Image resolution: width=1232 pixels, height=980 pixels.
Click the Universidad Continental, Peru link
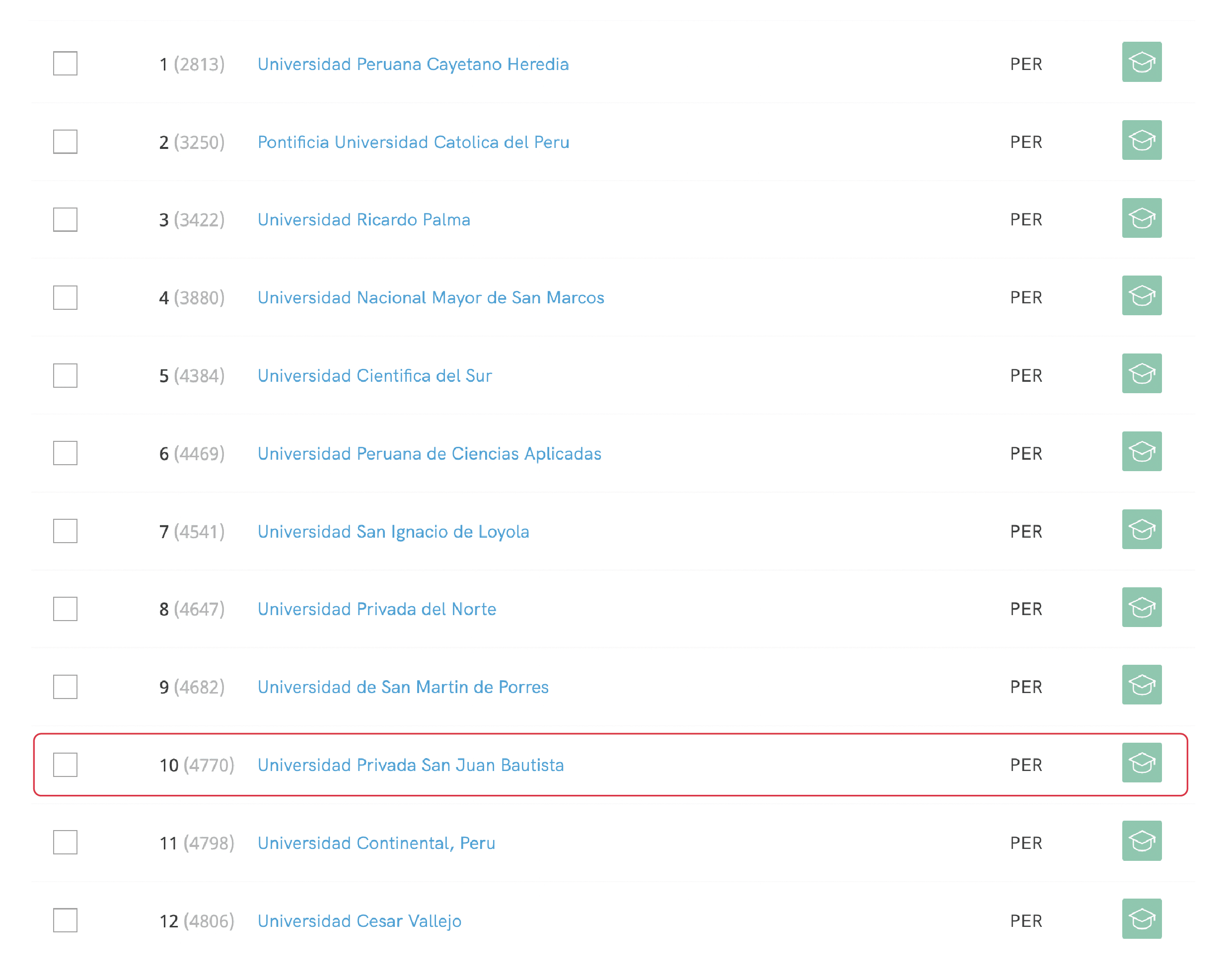(x=376, y=843)
